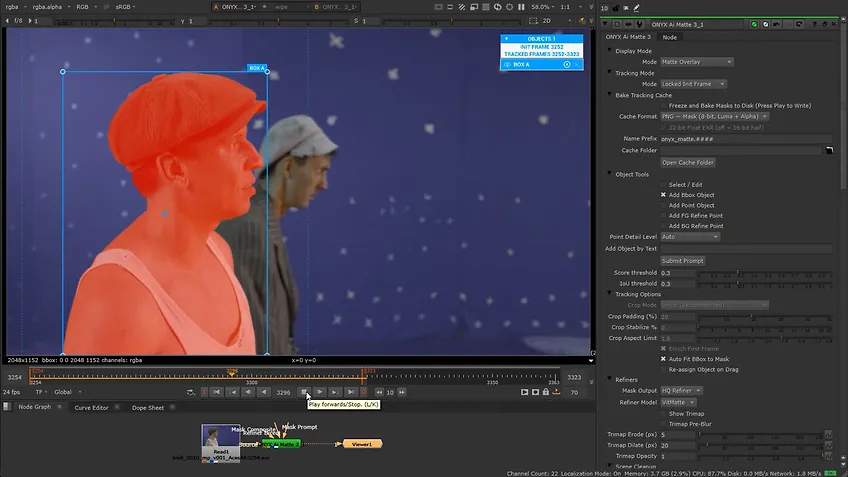Viewport: 848px width, 477px height.
Task: Go to first frame button
Action: coord(216,392)
